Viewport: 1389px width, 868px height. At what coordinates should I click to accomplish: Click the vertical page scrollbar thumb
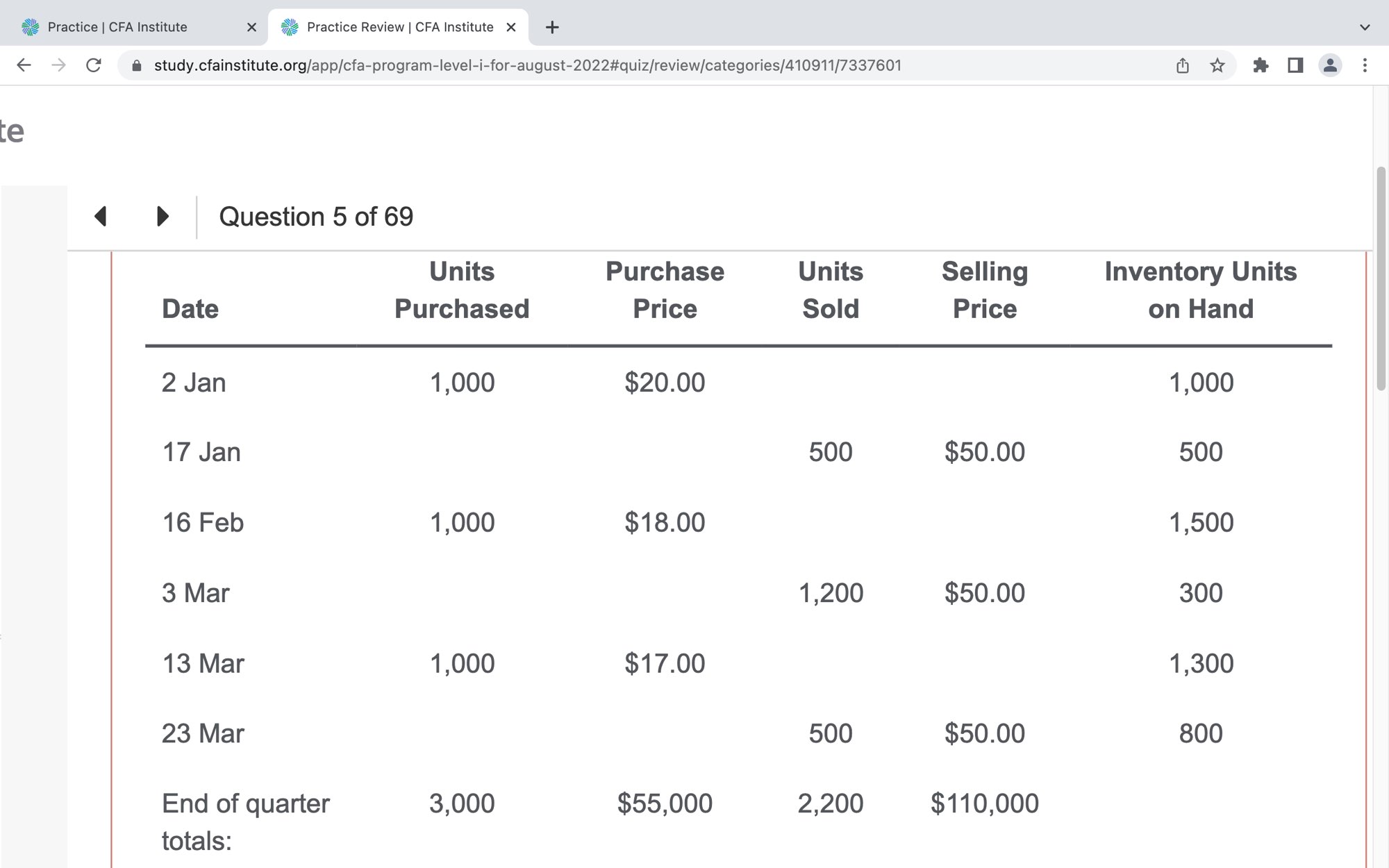(1381, 278)
